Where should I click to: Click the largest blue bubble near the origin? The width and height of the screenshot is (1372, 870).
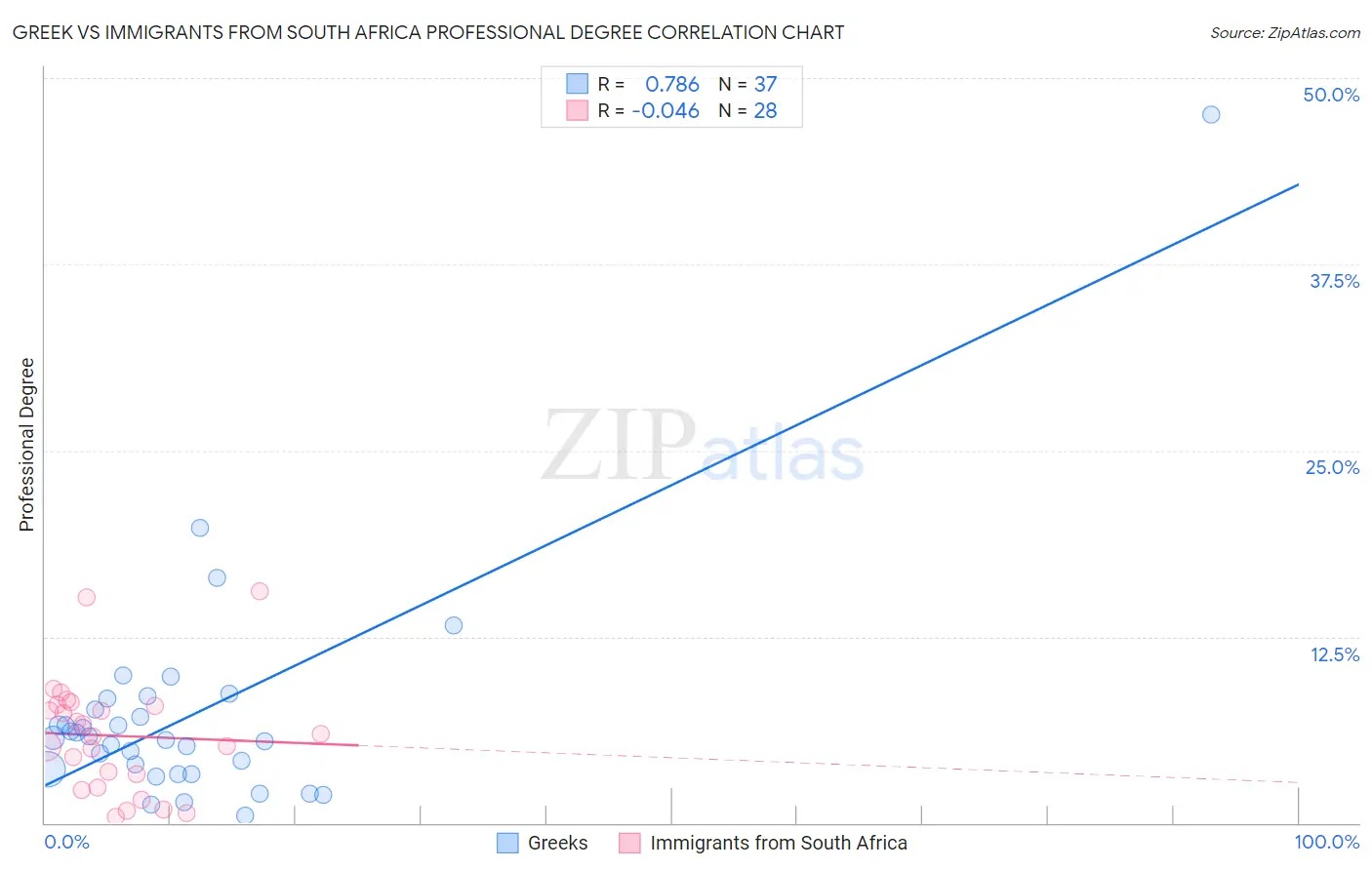pos(48,770)
